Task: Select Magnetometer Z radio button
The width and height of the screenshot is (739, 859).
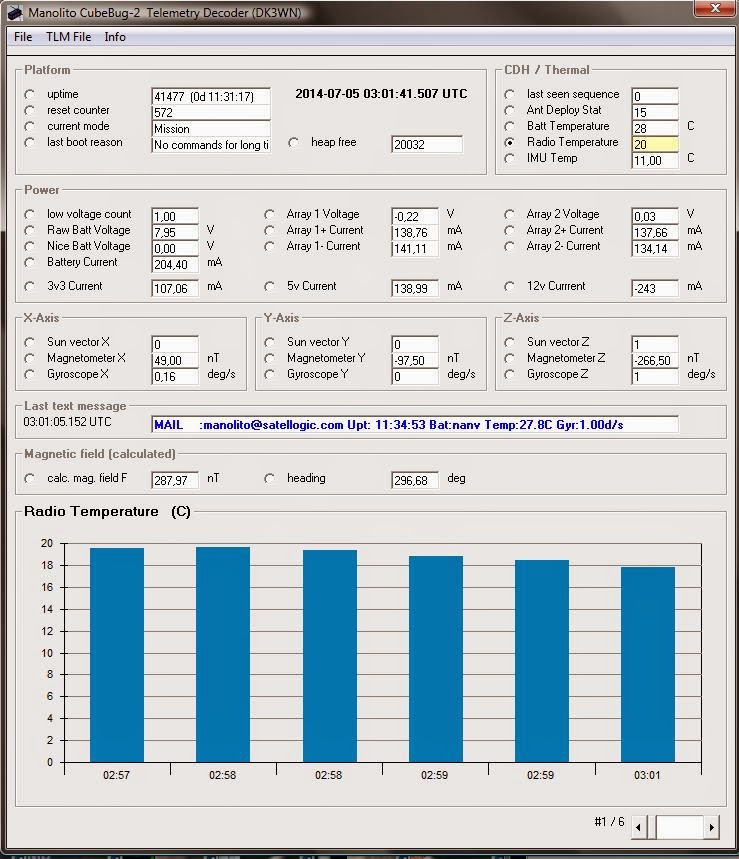Action: point(509,358)
